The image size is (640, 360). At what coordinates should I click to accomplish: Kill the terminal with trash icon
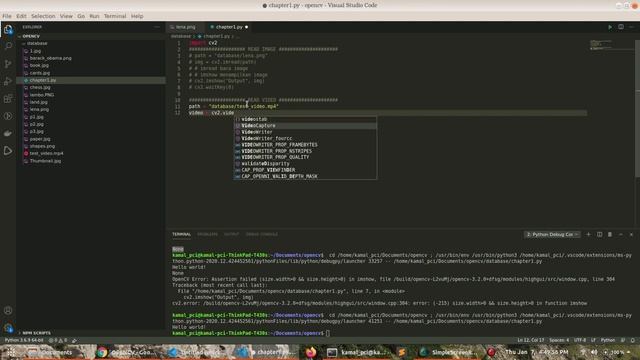click(x=610, y=234)
